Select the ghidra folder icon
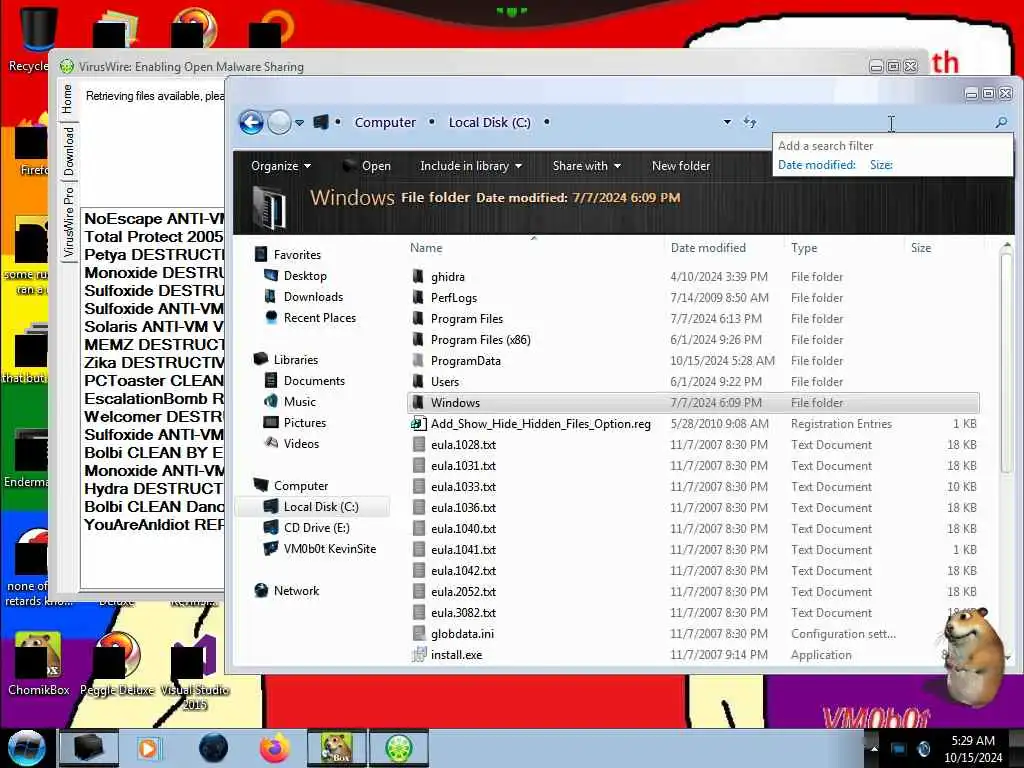This screenshot has width=1024, height=768. coord(419,276)
